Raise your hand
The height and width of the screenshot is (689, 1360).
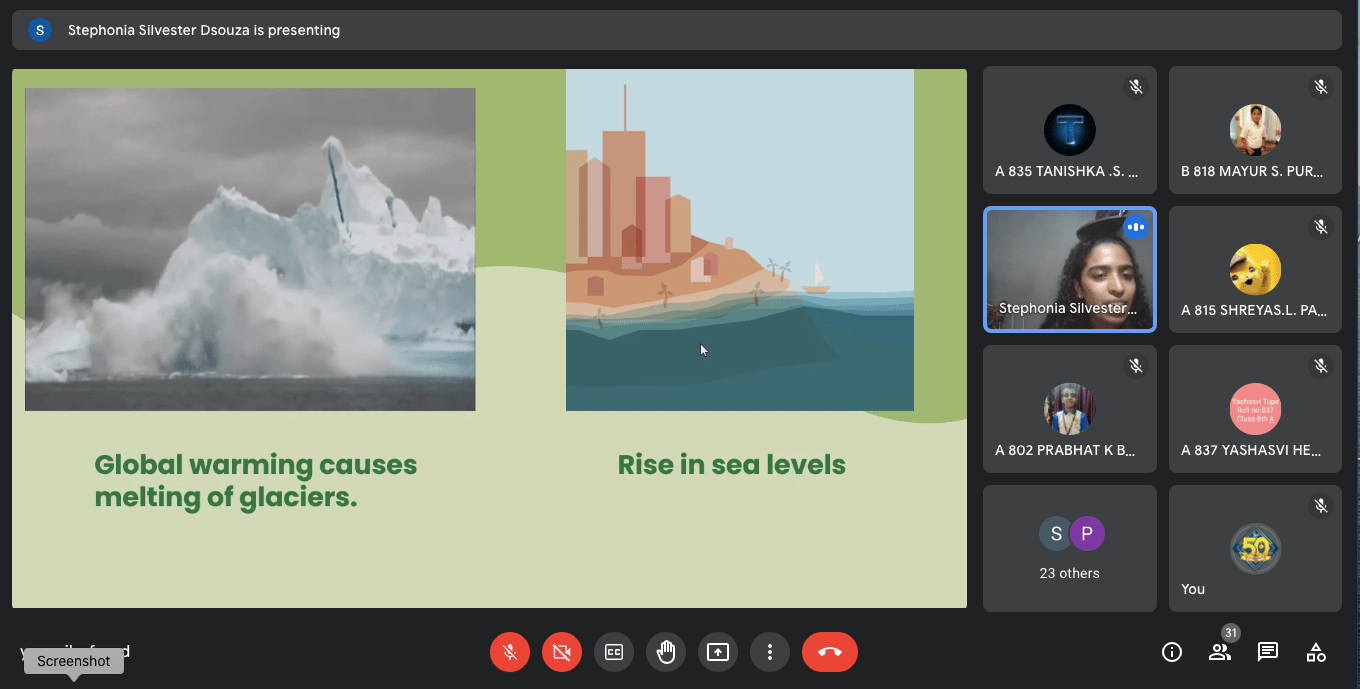click(x=666, y=652)
